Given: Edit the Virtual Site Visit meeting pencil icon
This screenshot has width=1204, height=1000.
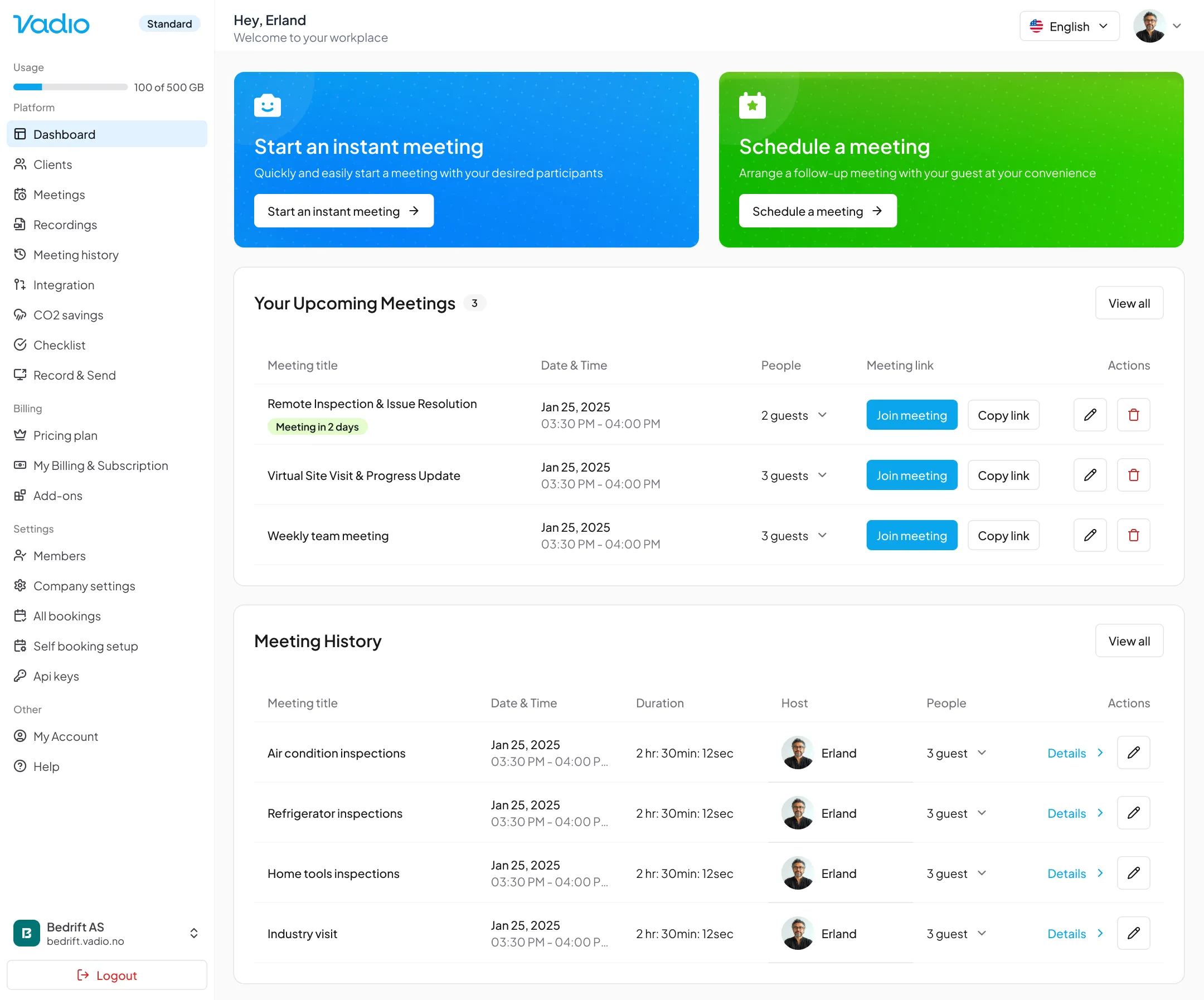Looking at the screenshot, I should 1089,475.
